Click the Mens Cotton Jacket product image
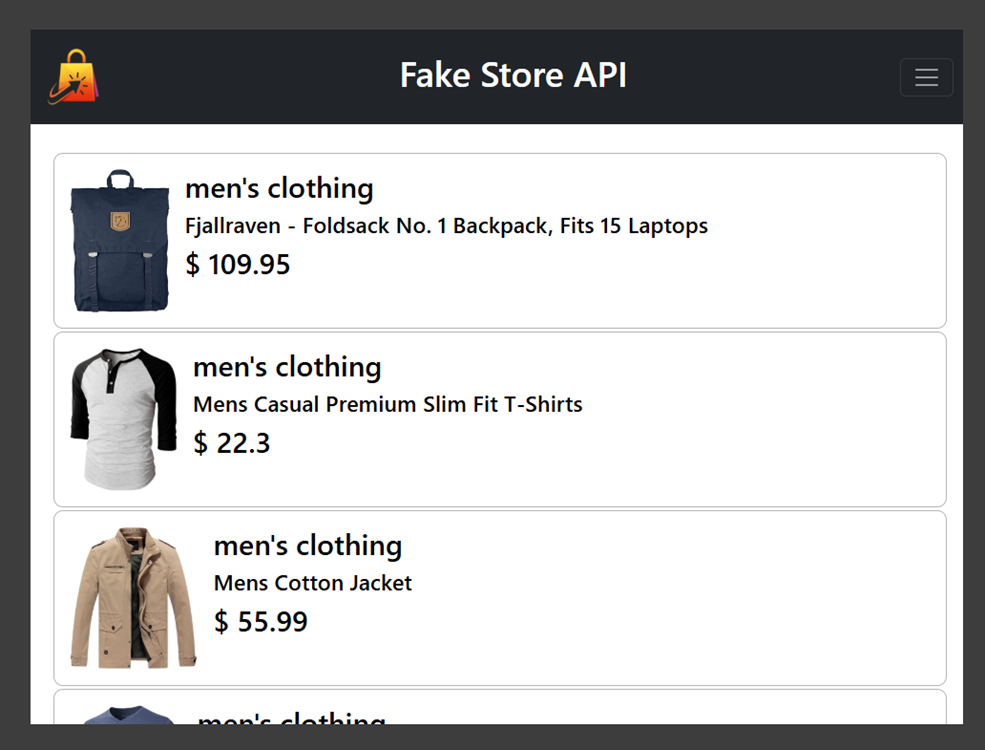Image resolution: width=985 pixels, height=750 pixels. point(131,597)
